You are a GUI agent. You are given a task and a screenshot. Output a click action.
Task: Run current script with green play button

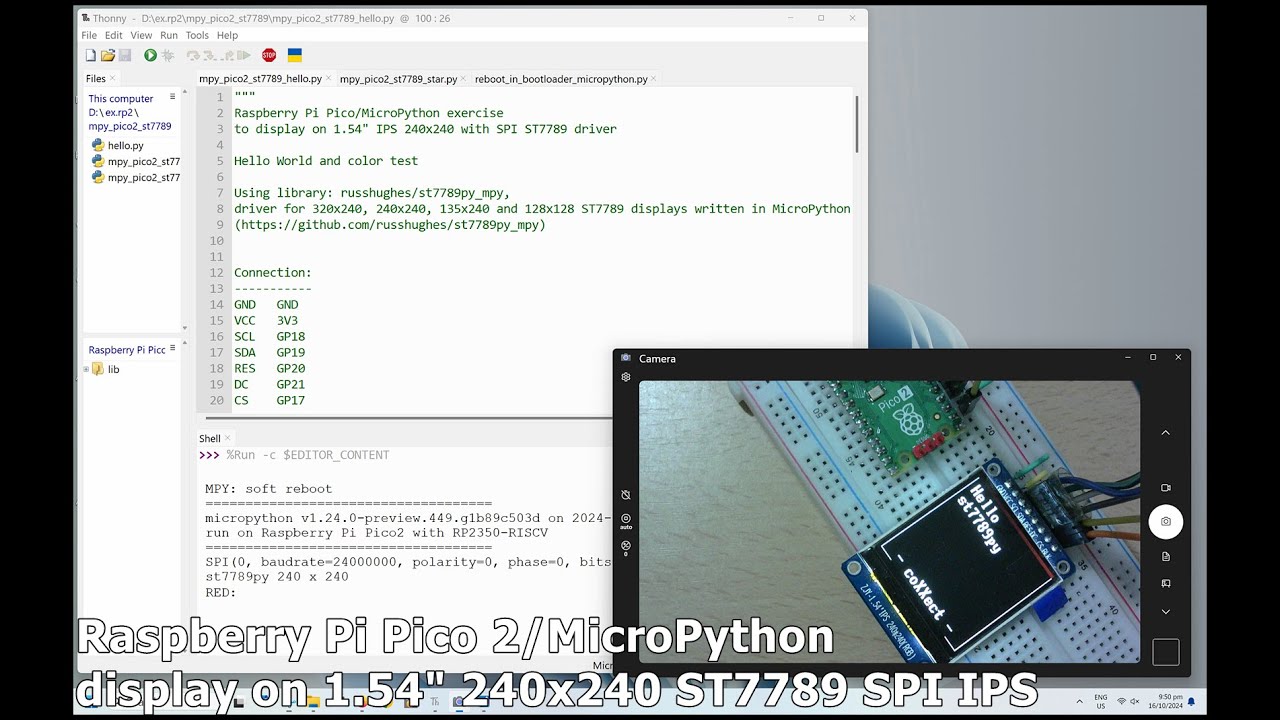click(150, 56)
